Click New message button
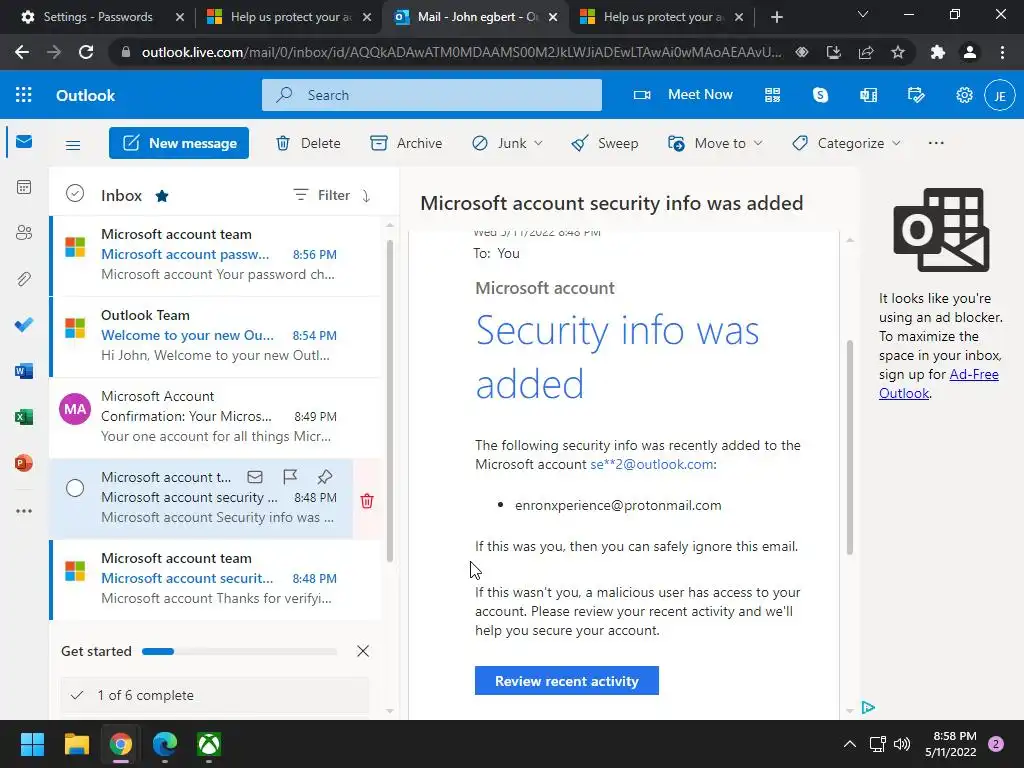1024x768 pixels. pyautogui.click(x=179, y=143)
